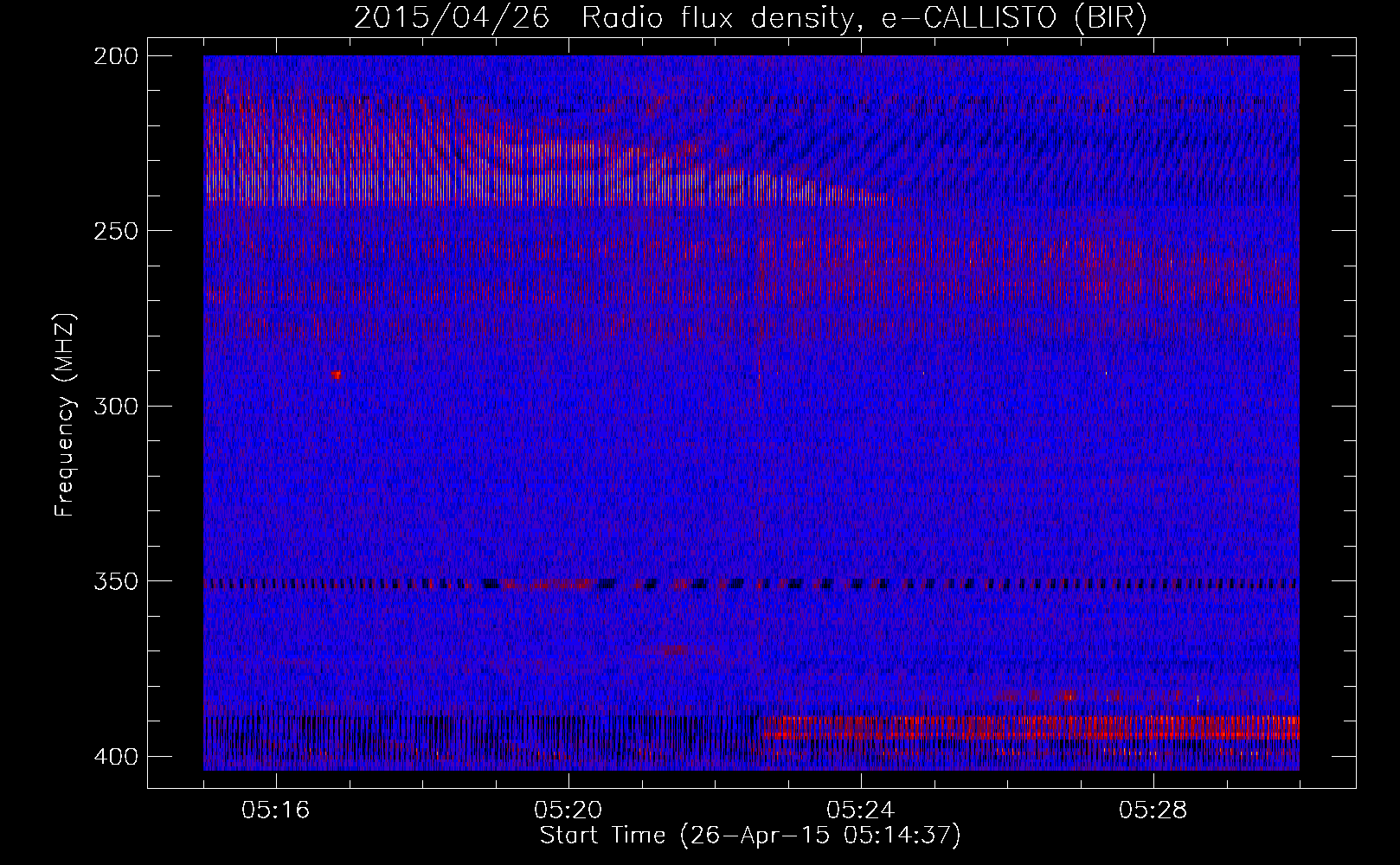This screenshot has width=1400, height=865.
Task: Click the isolated red spot near 290 MHz
Action: point(336,375)
